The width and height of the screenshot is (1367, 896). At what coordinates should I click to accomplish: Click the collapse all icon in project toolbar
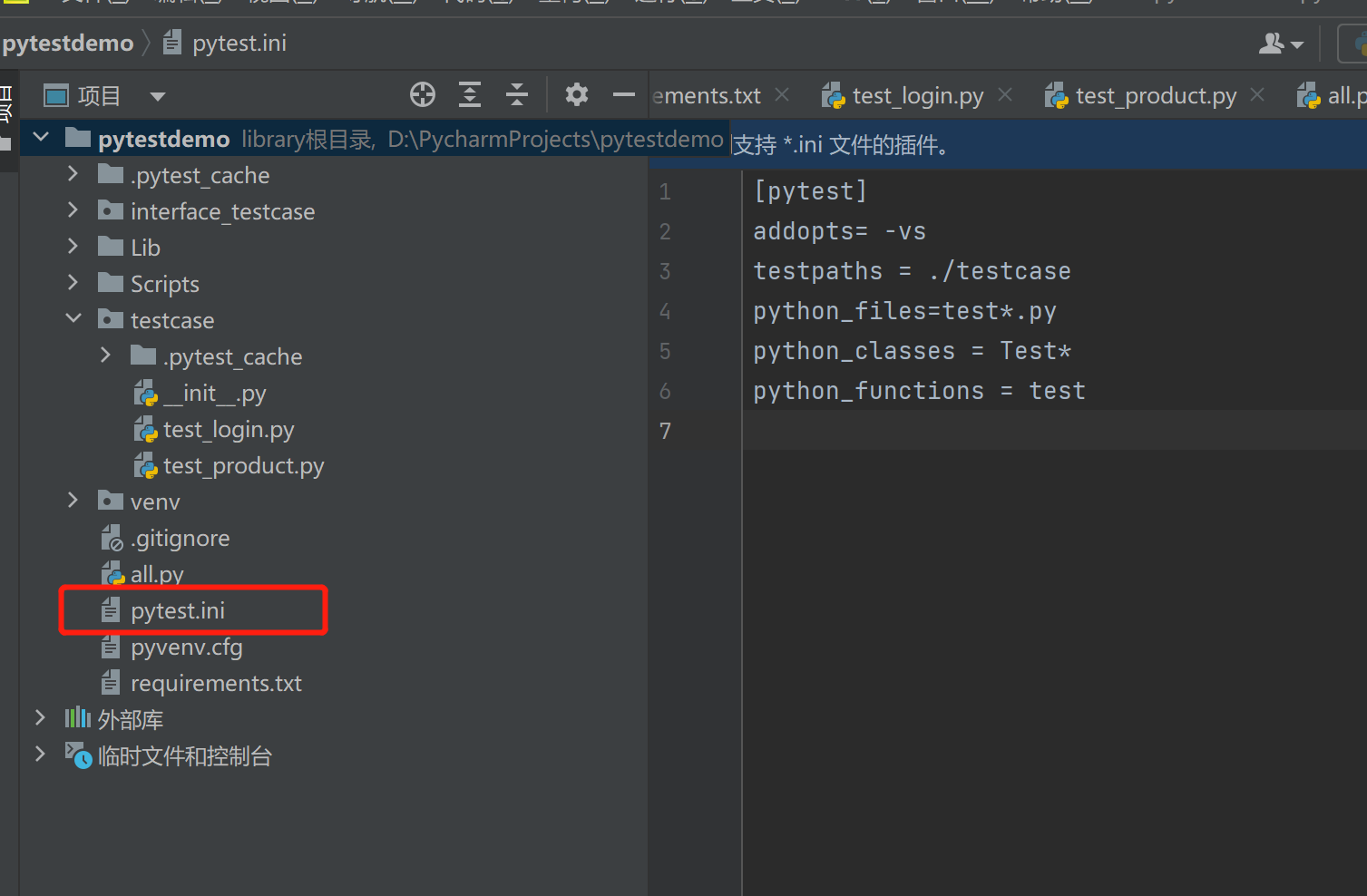[517, 94]
